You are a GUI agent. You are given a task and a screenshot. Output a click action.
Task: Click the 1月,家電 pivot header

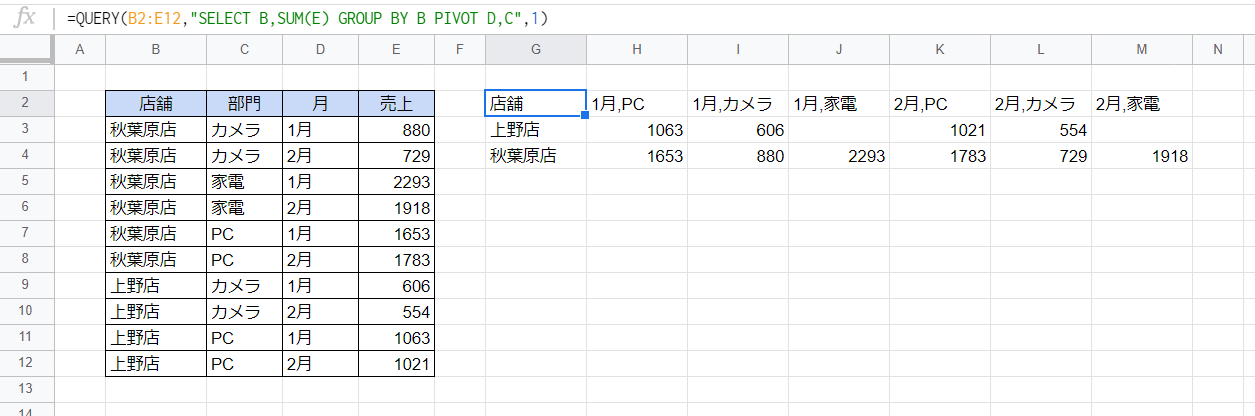pyautogui.click(x=839, y=103)
